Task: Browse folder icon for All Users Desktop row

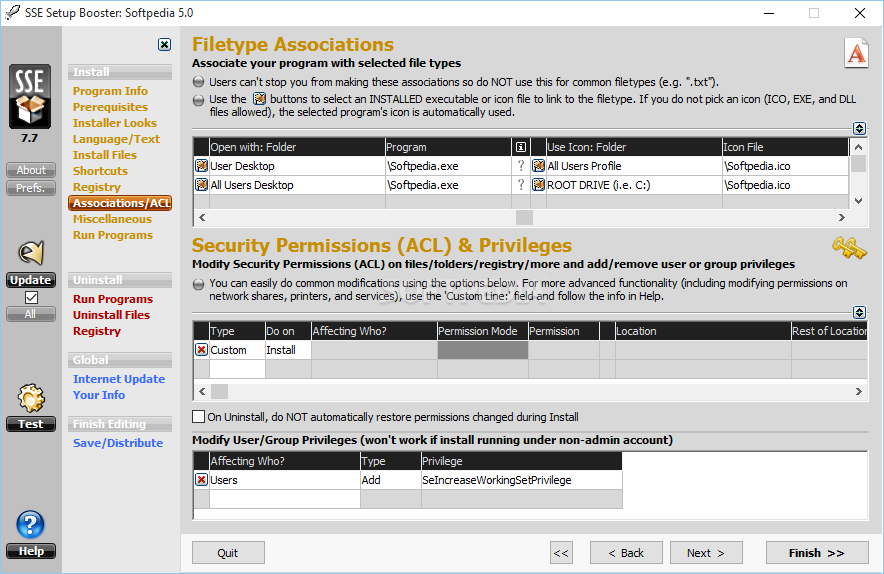Action: 201,185
